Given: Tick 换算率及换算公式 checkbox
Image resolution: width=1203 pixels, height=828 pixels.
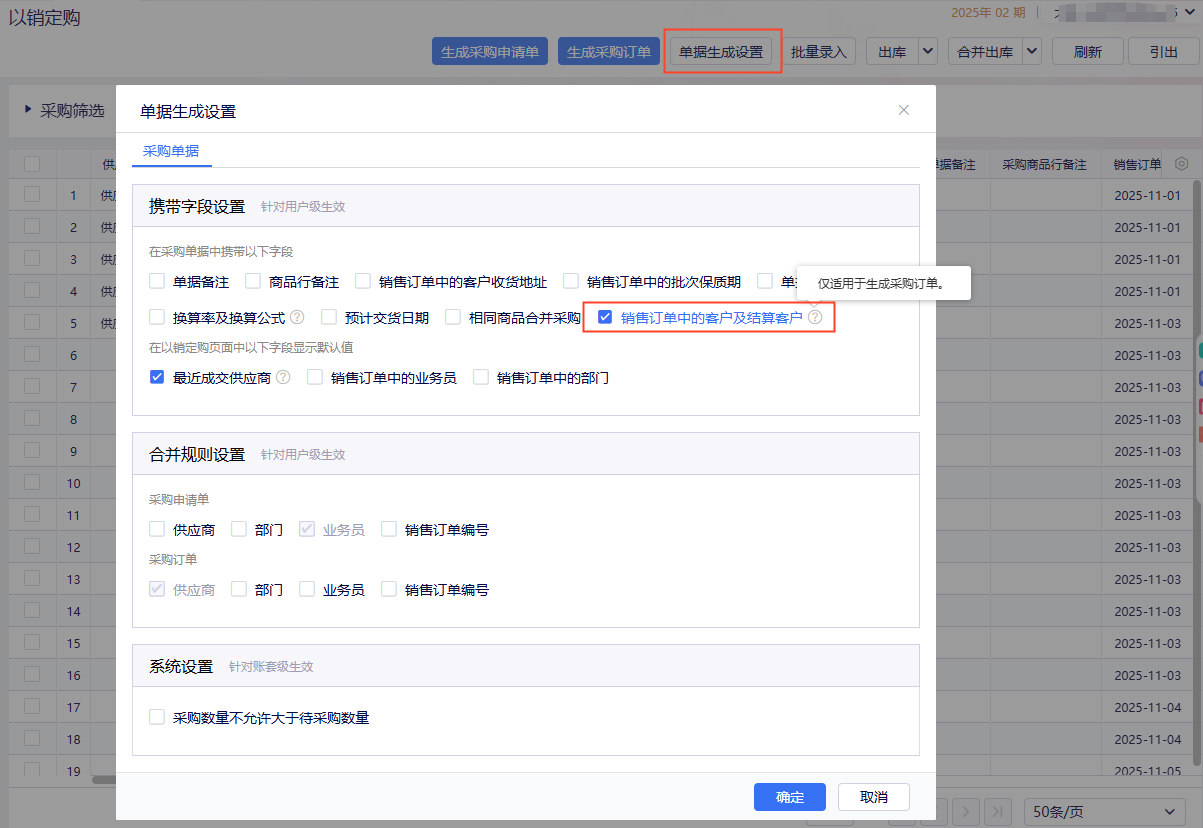Looking at the screenshot, I should tap(157, 317).
